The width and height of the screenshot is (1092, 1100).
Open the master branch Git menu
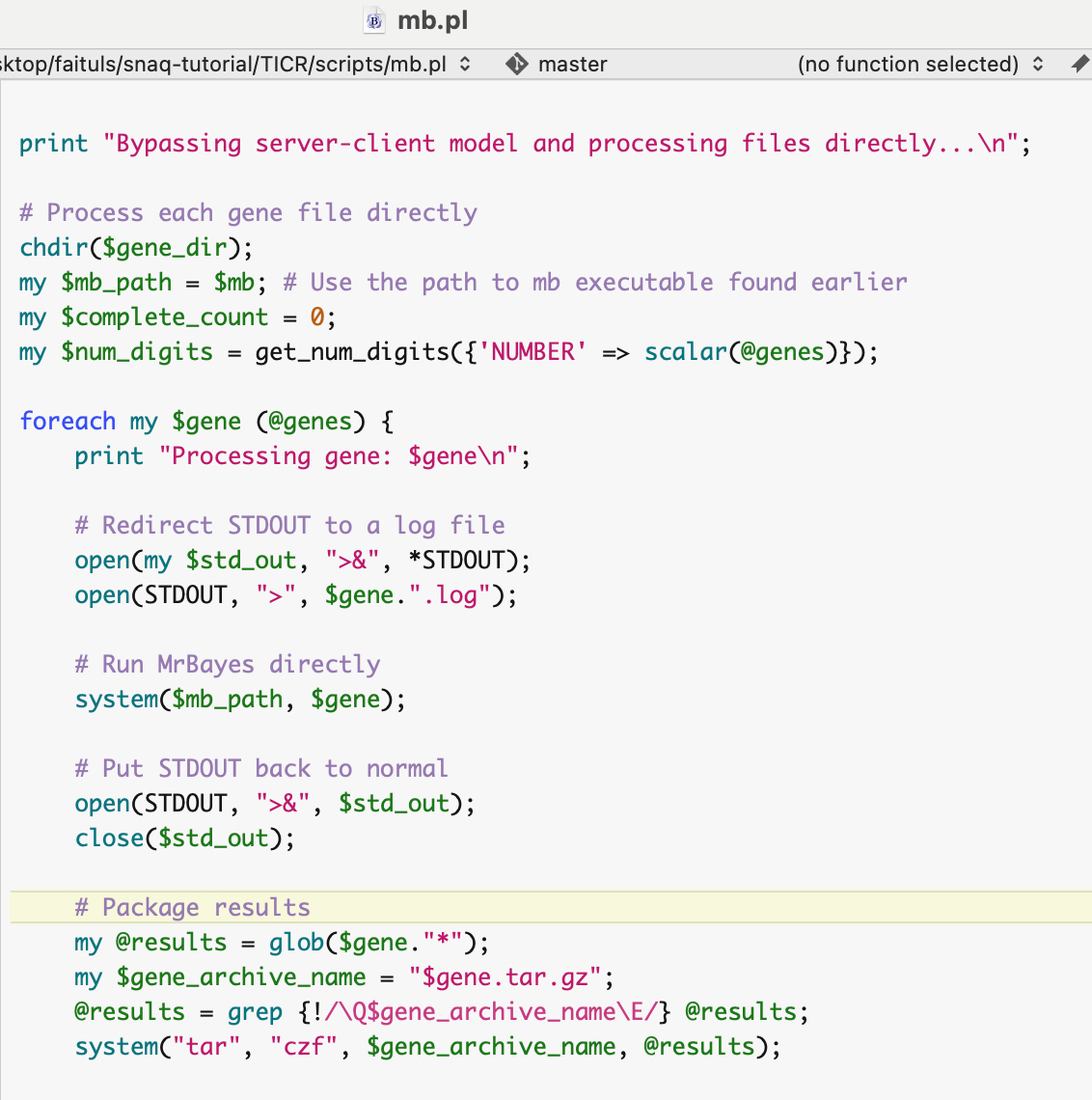[572, 65]
